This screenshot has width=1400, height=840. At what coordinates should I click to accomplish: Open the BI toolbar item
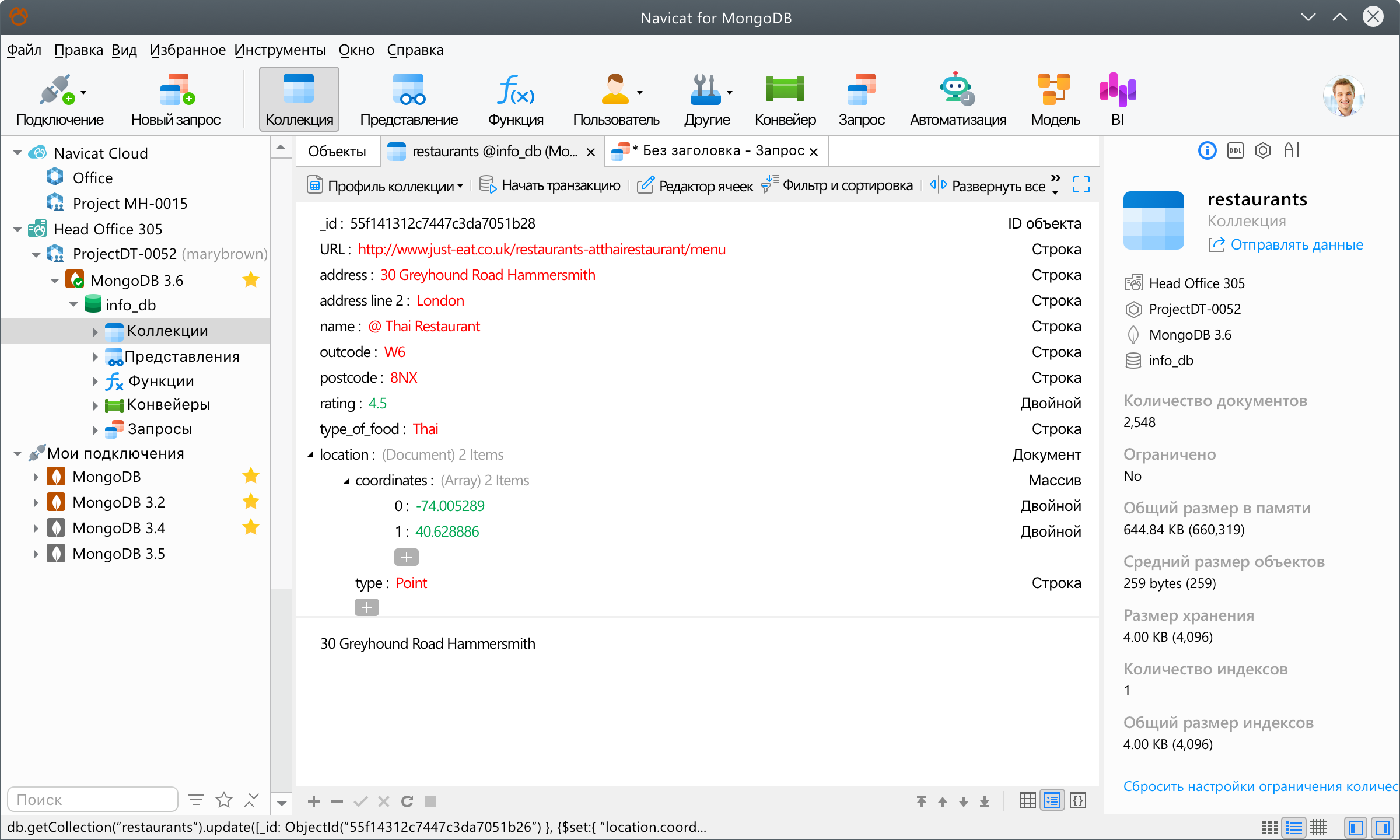click(x=1118, y=100)
